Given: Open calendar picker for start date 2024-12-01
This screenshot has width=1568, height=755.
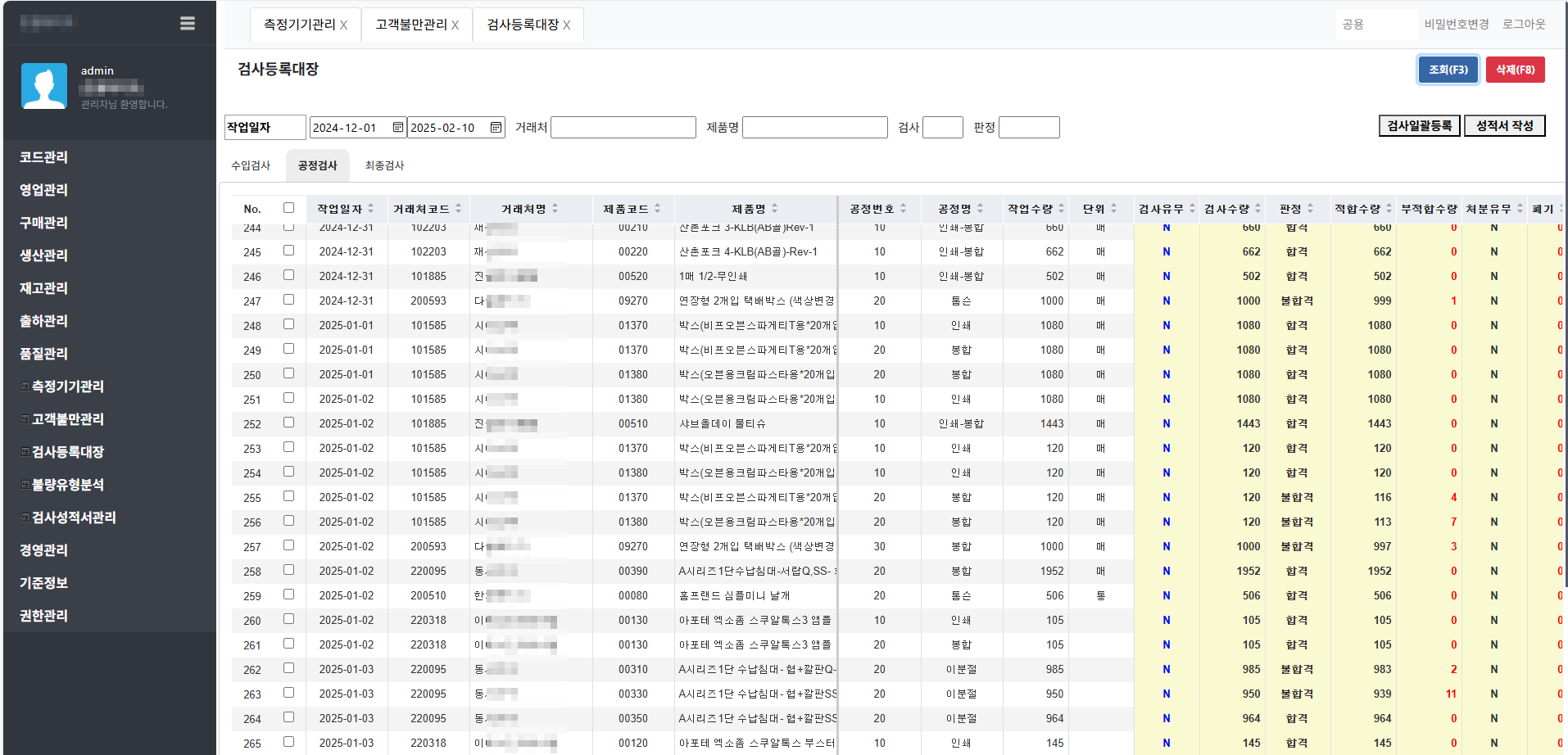Looking at the screenshot, I should (398, 127).
